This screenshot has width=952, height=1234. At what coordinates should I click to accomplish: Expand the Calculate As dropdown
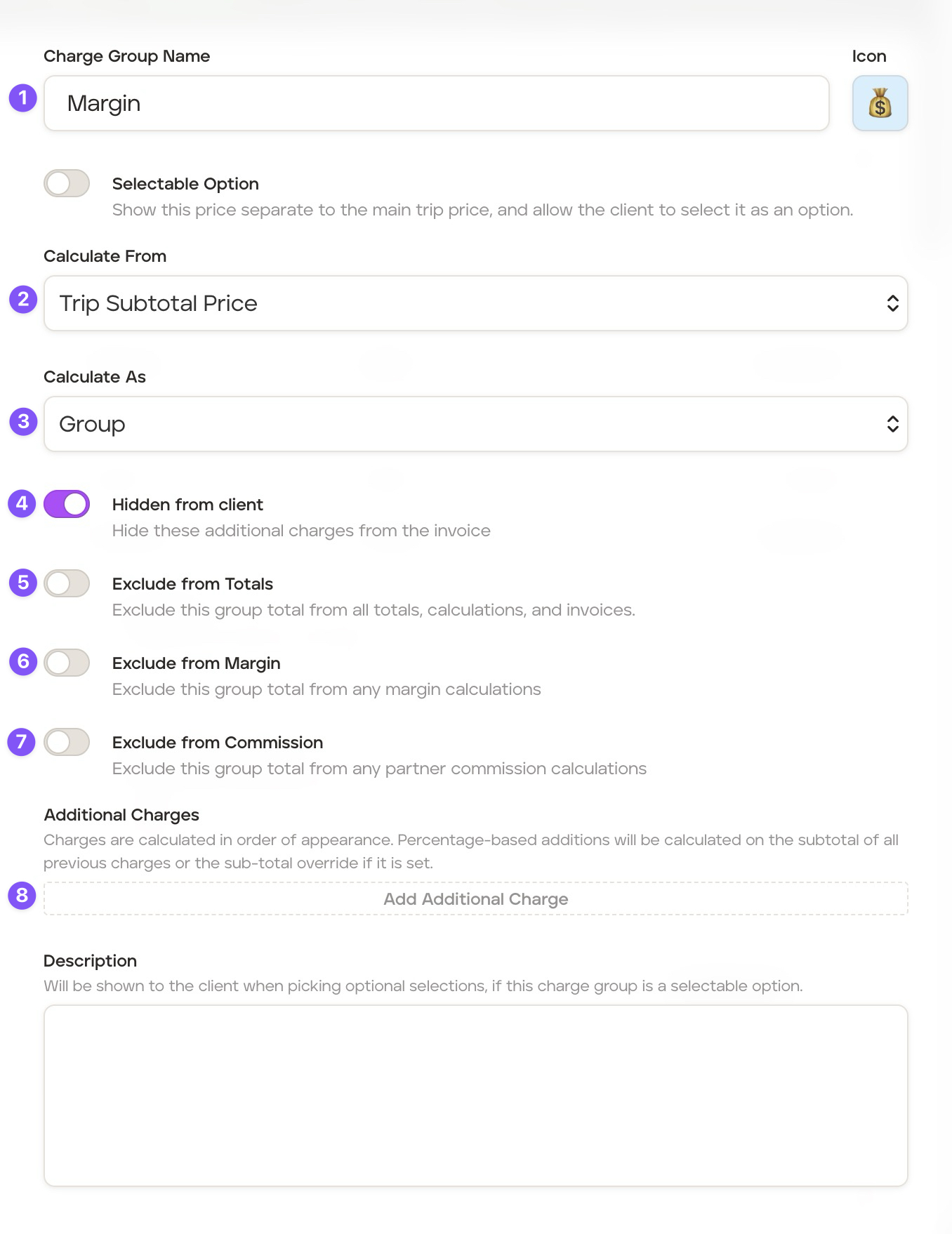(475, 424)
